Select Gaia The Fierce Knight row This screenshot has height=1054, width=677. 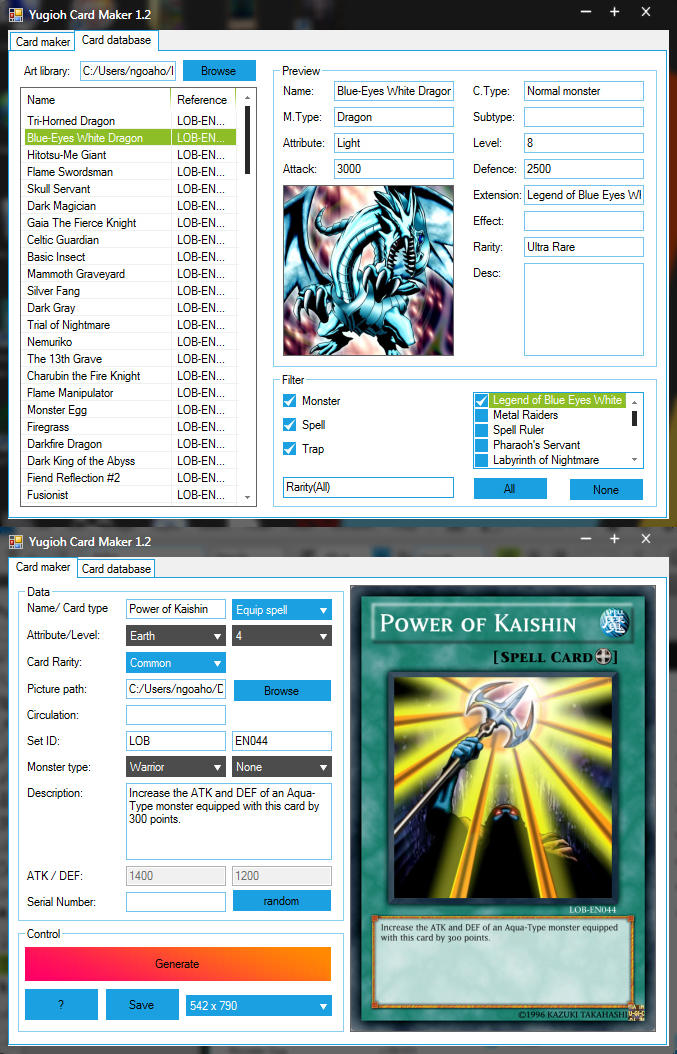coord(129,223)
